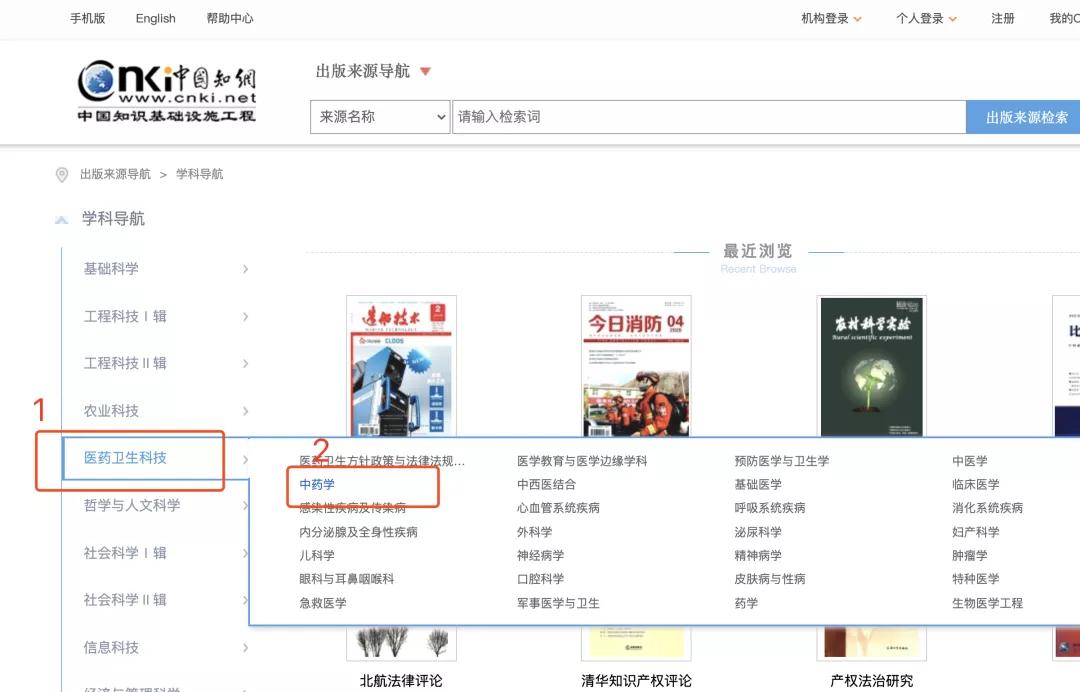This screenshot has width=1080, height=692.
Task: Click the 学科导航 breadcrumb link
Action: tap(200, 173)
